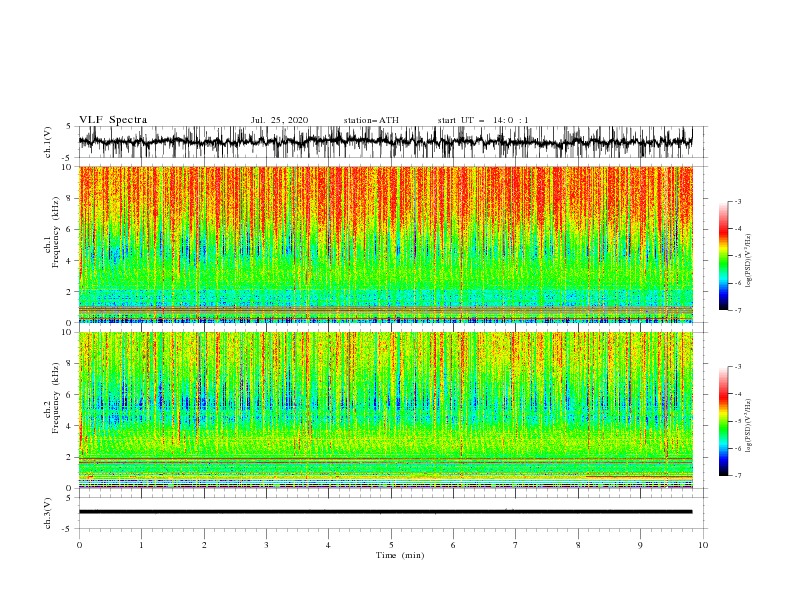
Task: Click the time axis tick label "9"
Action: (640, 545)
